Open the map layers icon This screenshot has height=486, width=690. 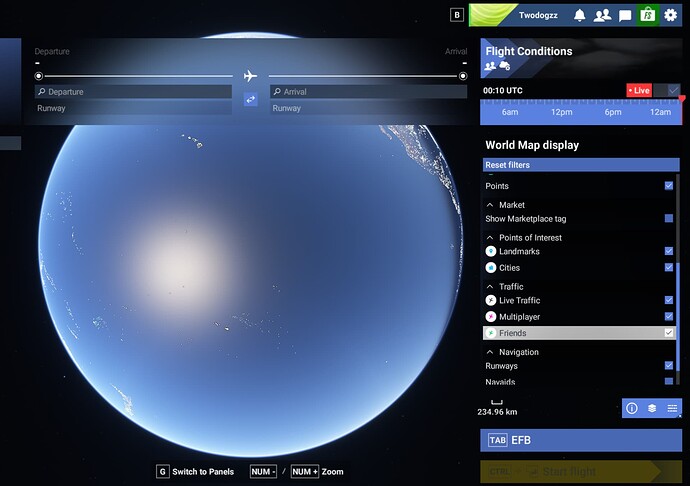pos(652,408)
